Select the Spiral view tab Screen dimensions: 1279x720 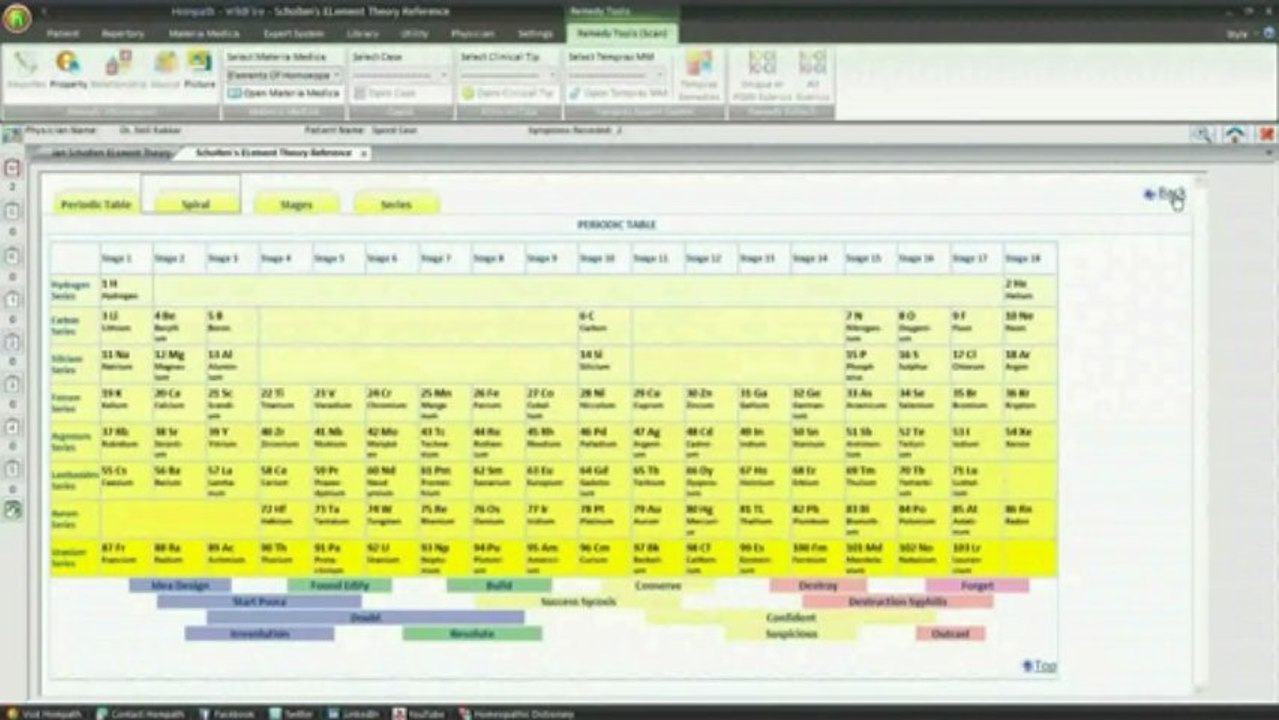(196, 204)
